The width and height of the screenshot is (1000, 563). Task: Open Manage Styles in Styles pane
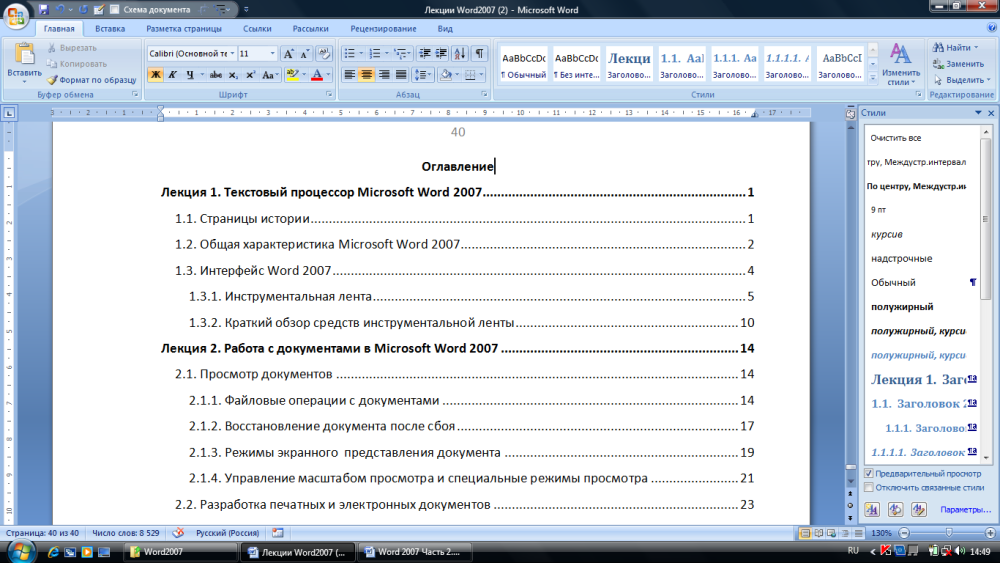tap(918, 509)
